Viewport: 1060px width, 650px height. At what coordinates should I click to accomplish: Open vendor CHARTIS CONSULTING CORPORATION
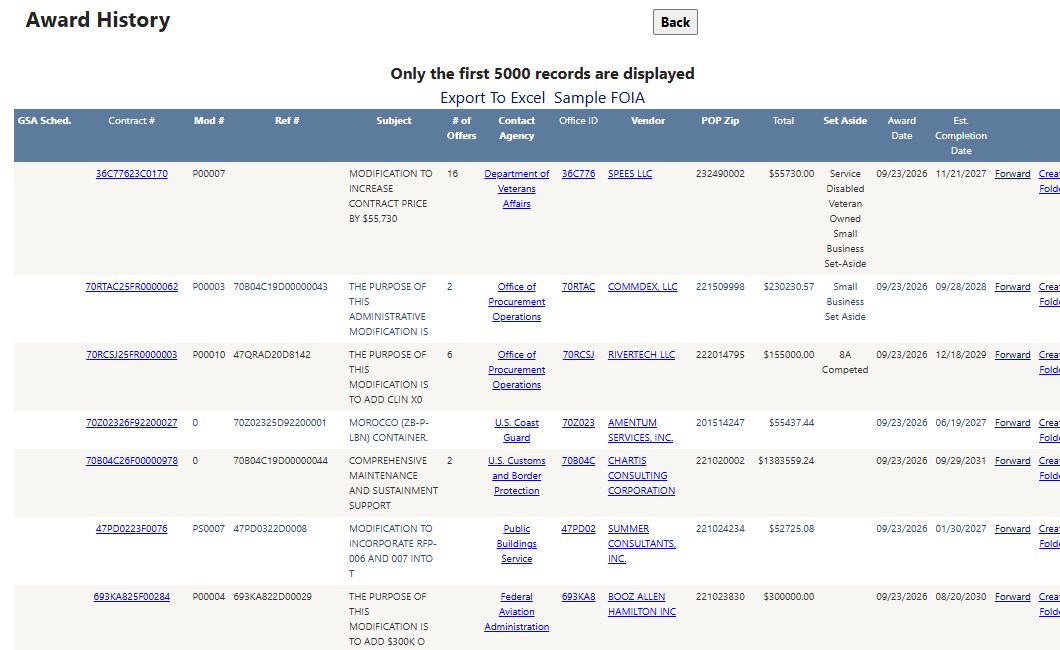coord(642,476)
